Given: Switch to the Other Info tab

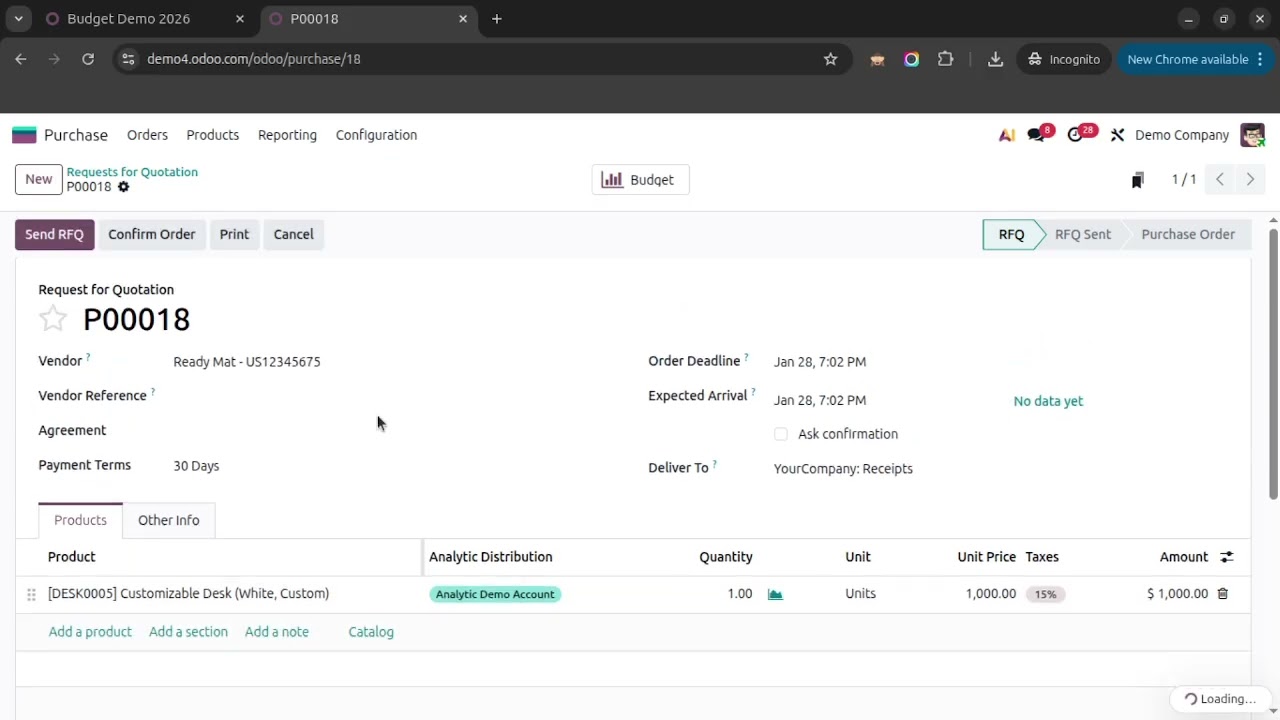Looking at the screenshot, I should 169,520.
